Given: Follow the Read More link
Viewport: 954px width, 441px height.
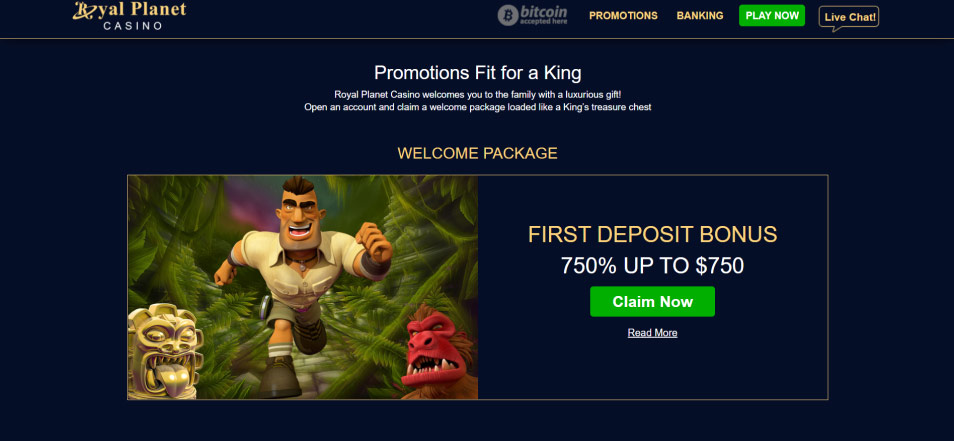Looking at the screenshot, I should point(652,333).
